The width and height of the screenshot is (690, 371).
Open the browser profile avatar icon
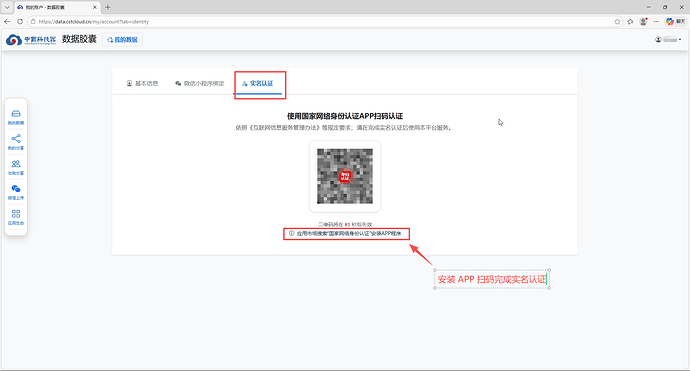643,22
